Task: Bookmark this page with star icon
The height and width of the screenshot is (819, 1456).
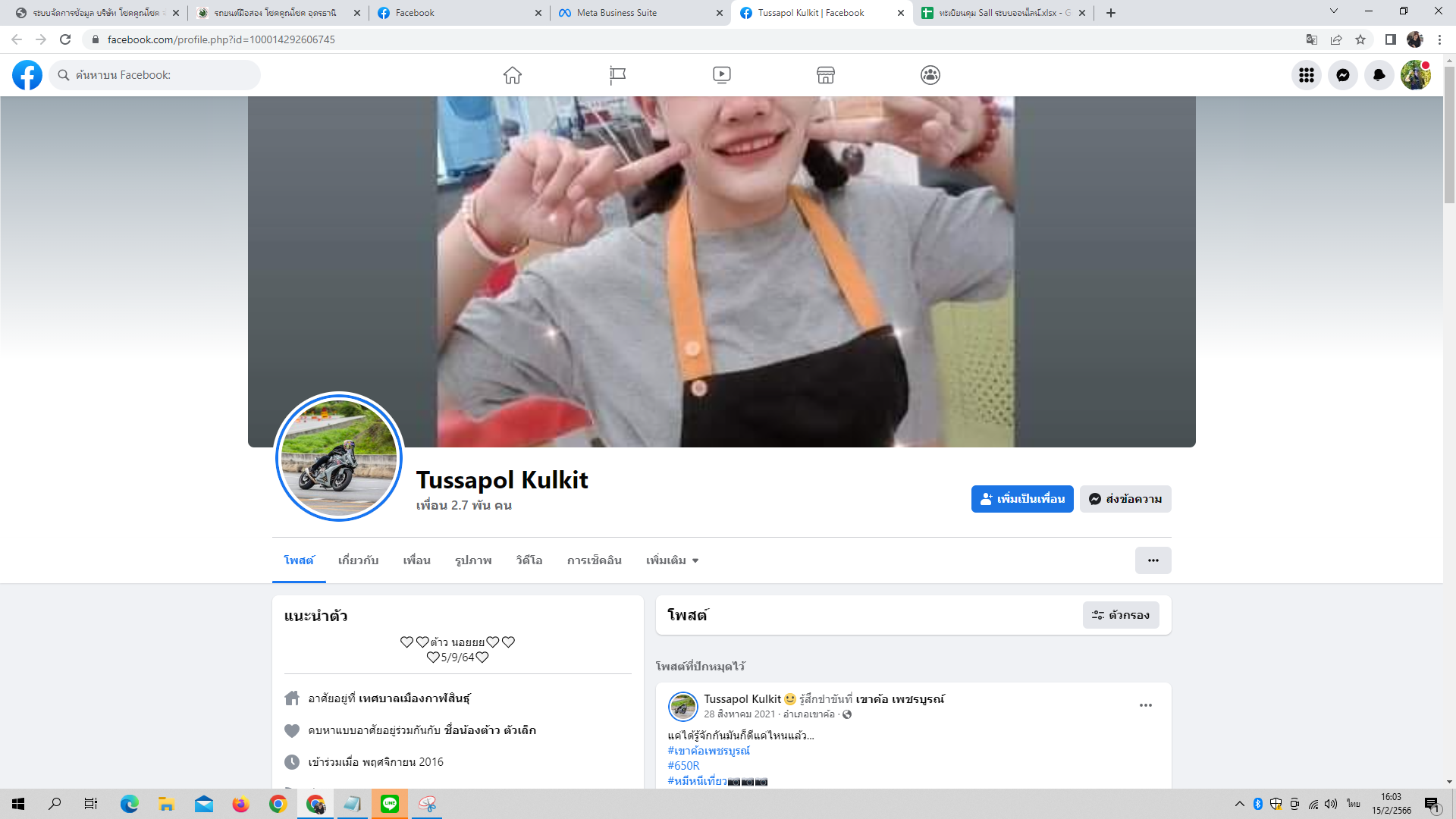Action: point(1360,39)
